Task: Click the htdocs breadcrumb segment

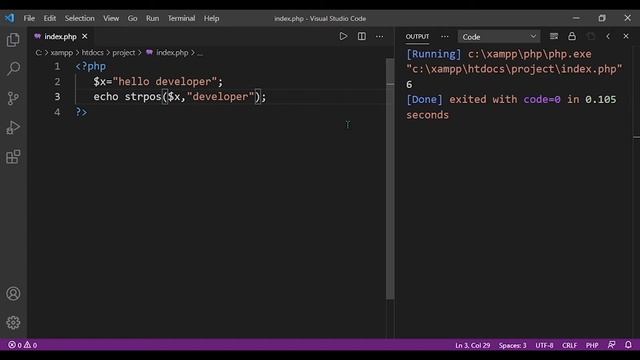Action: tap(93, 53)
